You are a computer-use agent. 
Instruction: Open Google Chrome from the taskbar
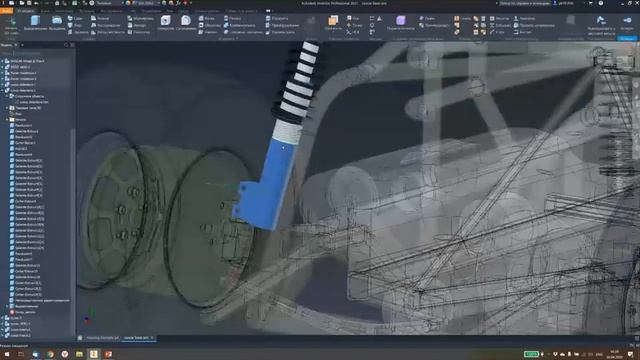click(x=50, y=354)
